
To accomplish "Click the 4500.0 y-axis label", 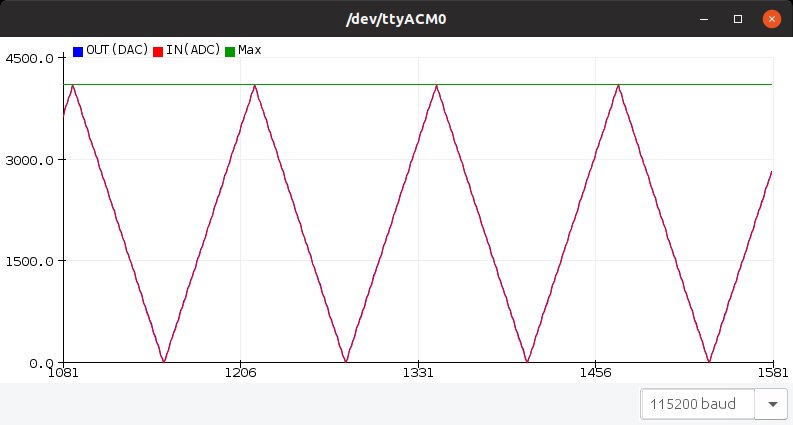I will [30, 58].
